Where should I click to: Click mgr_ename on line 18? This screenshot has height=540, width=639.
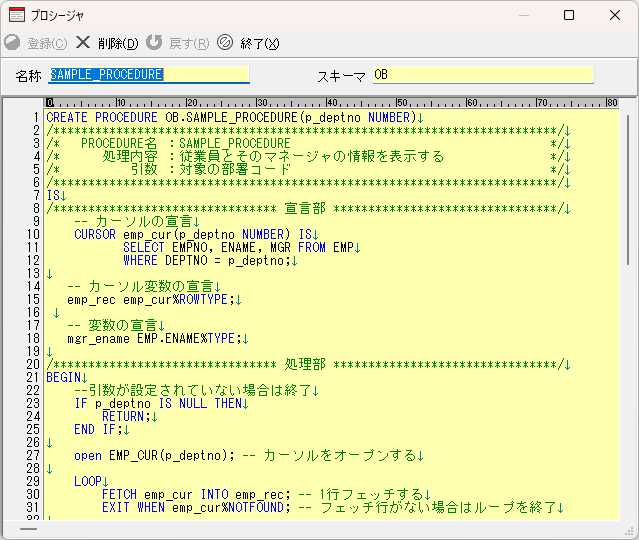pos(98,339)
